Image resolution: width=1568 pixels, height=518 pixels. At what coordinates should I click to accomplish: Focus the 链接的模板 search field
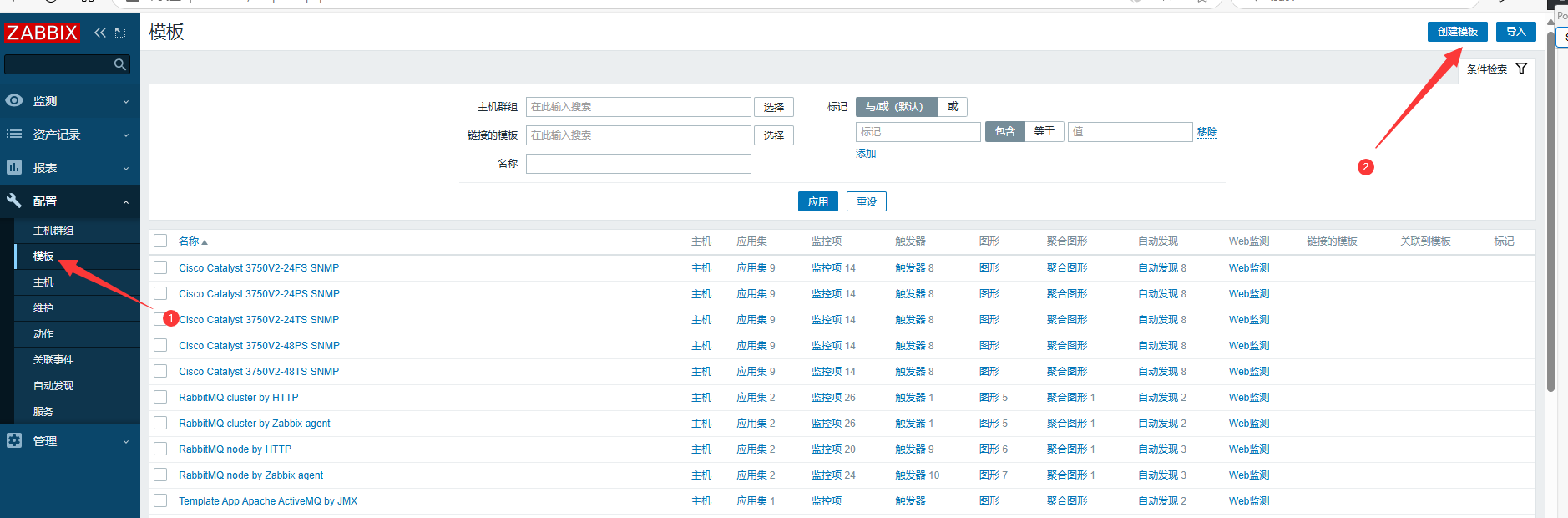point(639,135)
